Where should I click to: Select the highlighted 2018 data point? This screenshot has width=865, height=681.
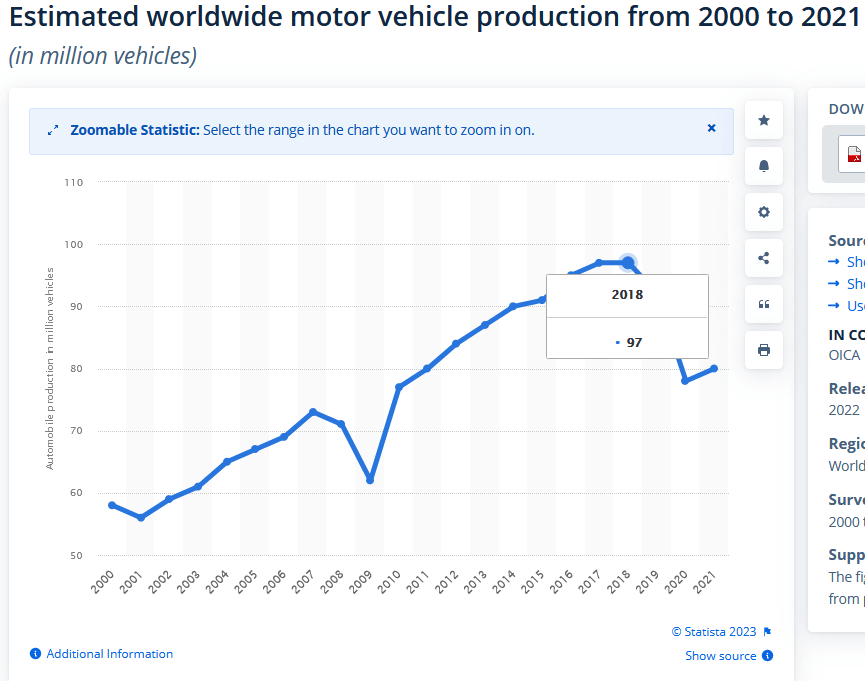click(627, 261)
